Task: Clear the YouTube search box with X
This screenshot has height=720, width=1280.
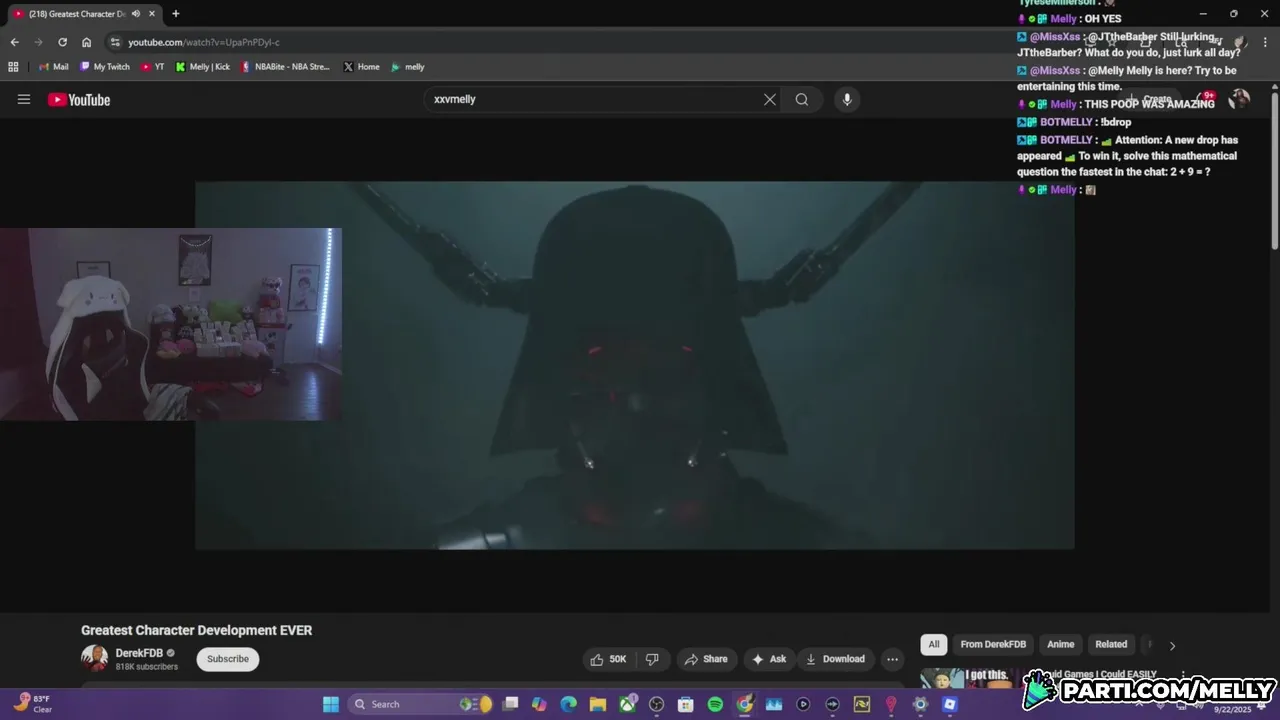Action: pos(770,99)
